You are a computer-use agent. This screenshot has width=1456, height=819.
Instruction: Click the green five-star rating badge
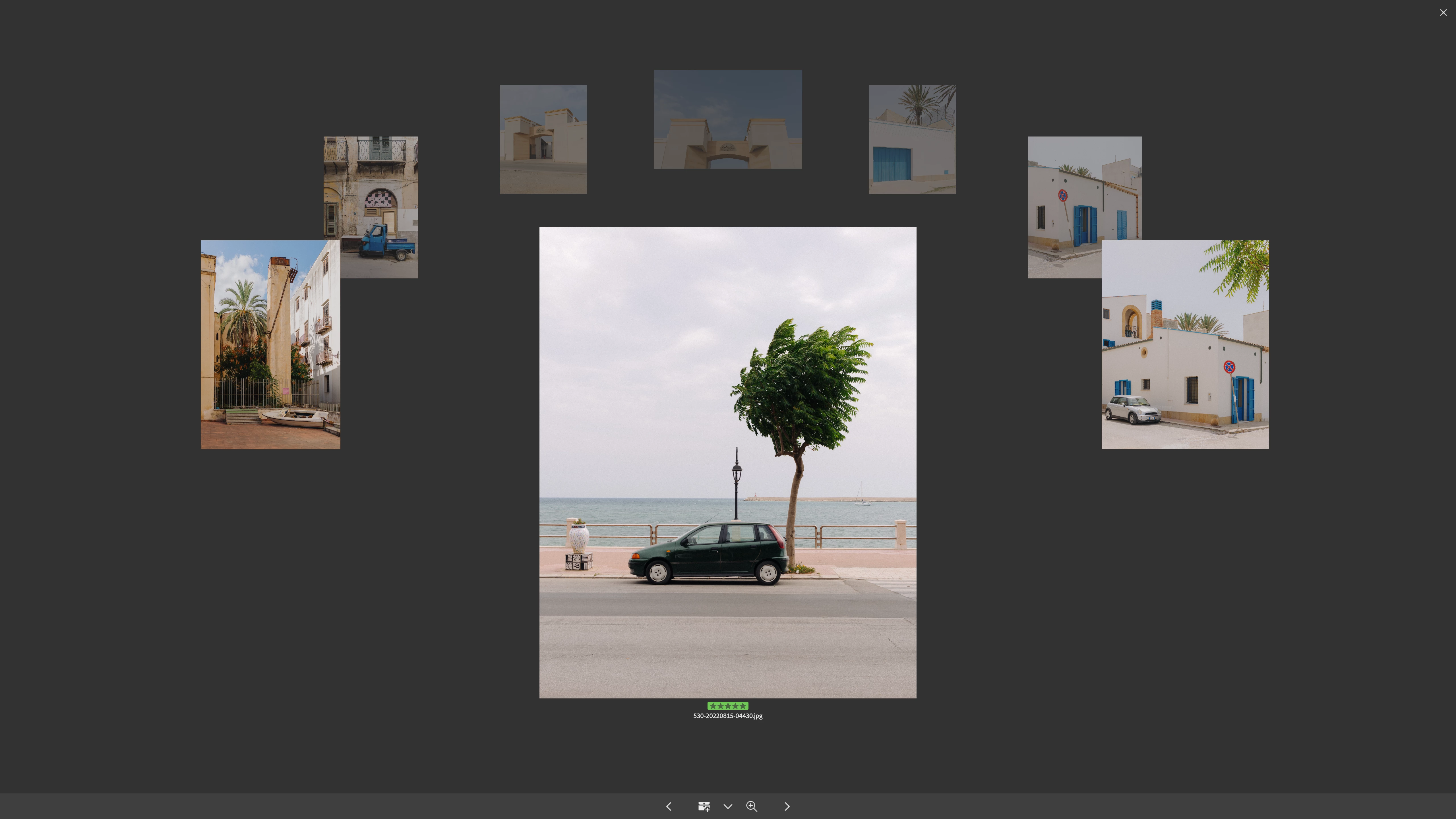pyautogui.click(x=727, y=706)
